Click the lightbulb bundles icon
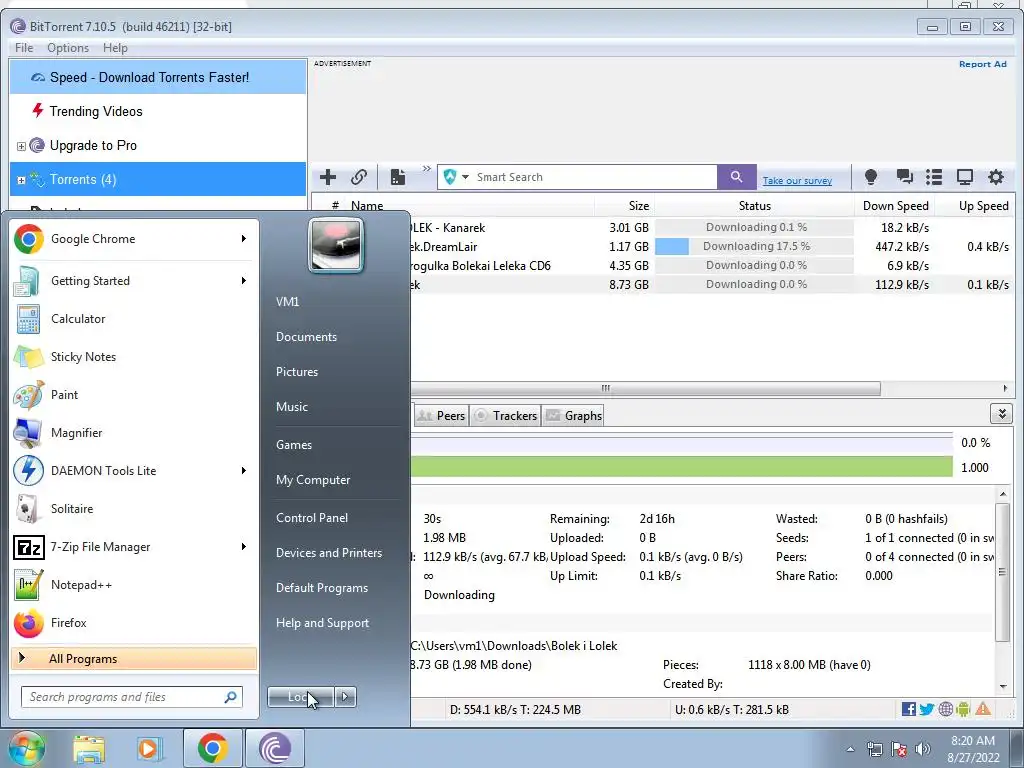 pyautogui.click(x=871, y=177)
